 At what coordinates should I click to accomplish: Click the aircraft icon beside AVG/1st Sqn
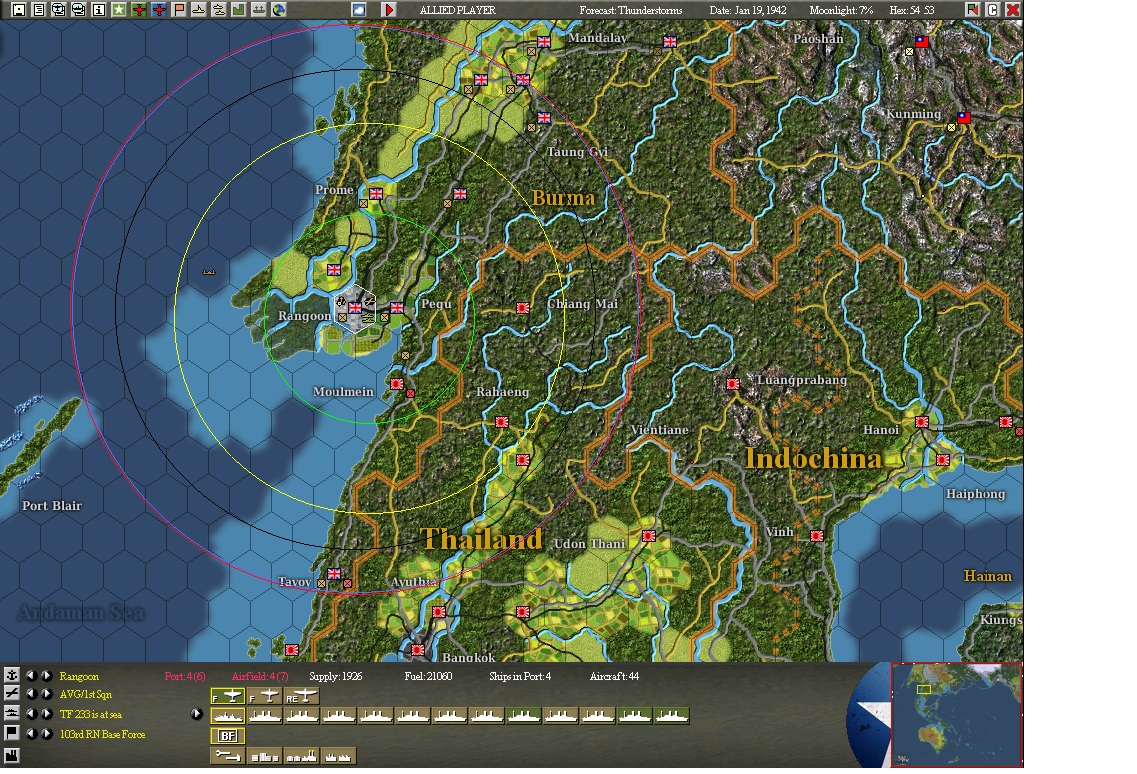[12, 694]
